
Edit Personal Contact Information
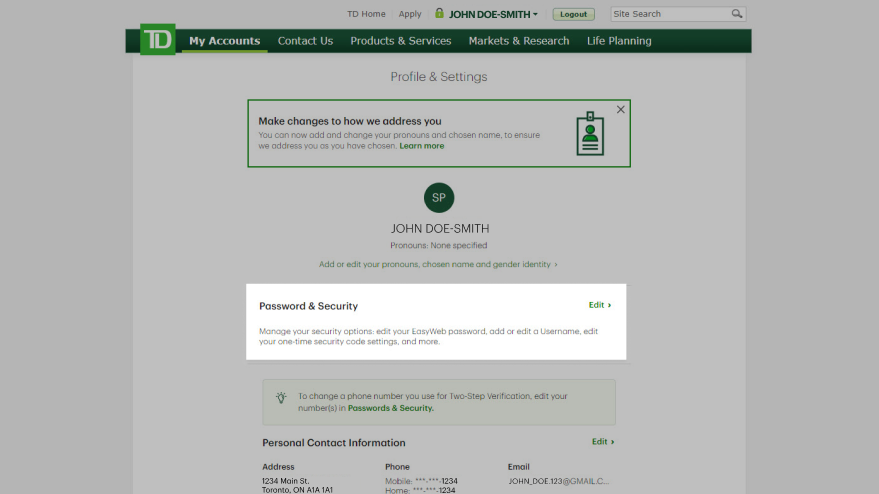[603, 442]
